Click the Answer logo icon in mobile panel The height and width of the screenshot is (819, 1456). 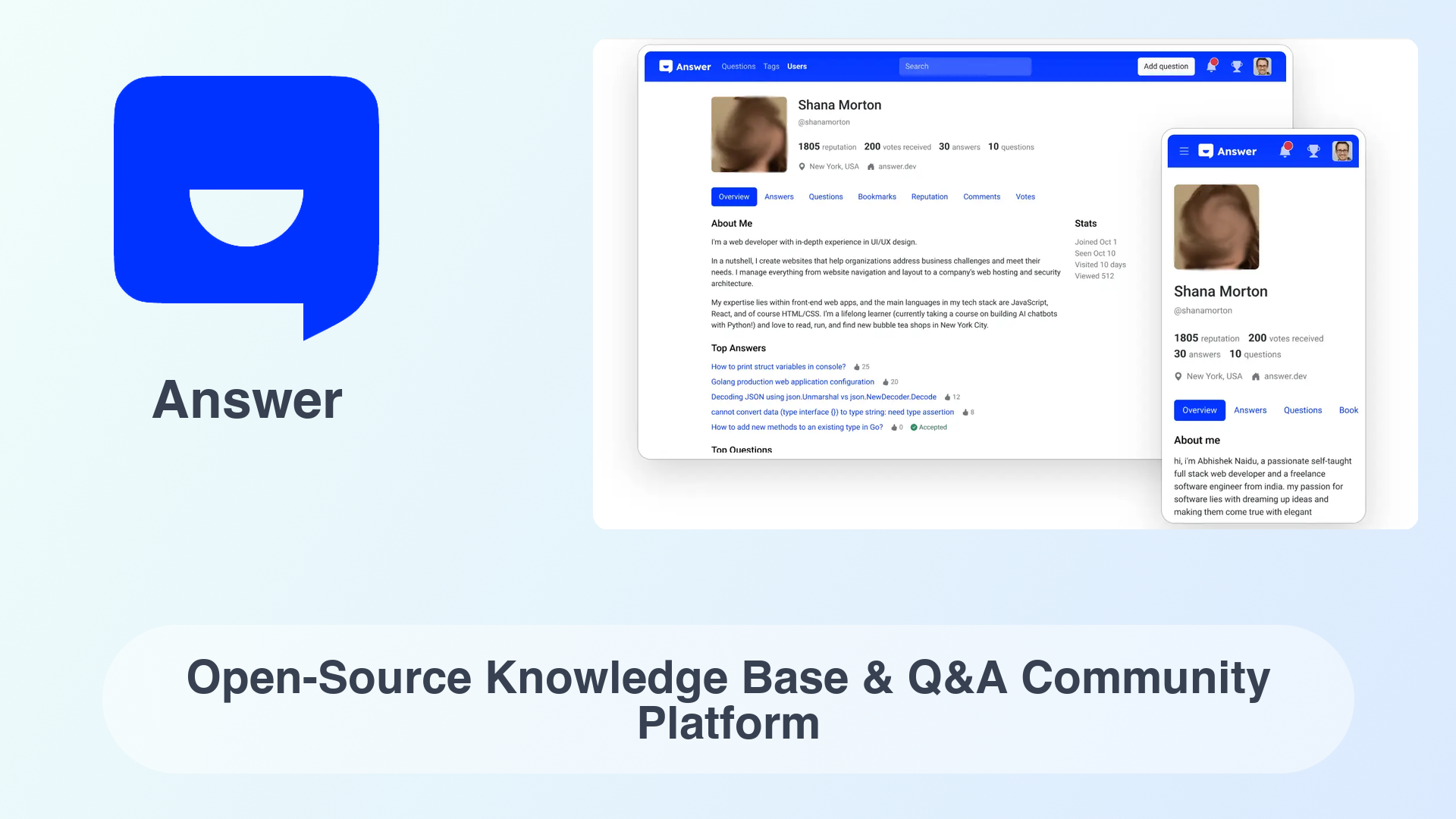pyautogui.click(x=1207, y=151)
